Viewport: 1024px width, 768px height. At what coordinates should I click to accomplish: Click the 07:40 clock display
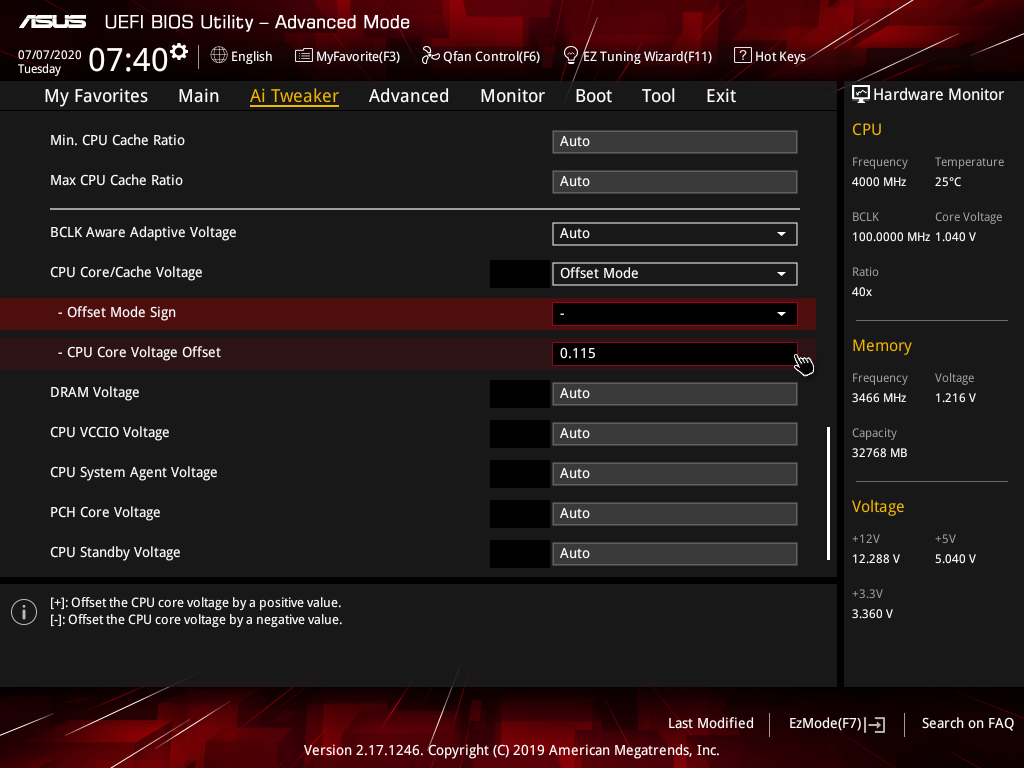[128, 60]
